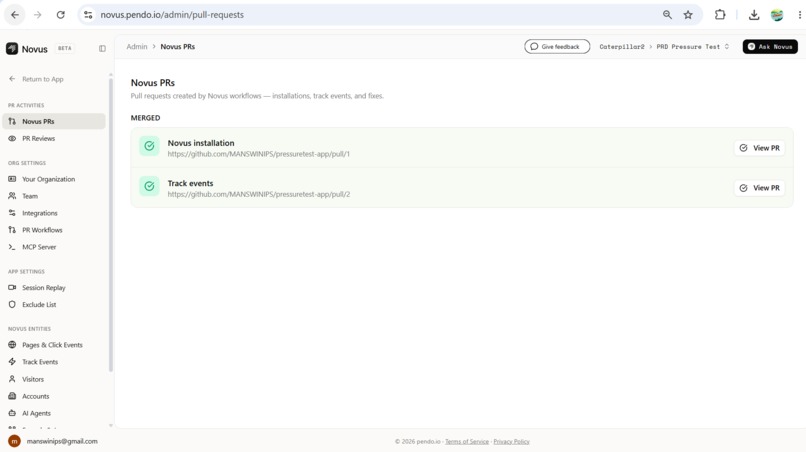Click the Visitors person icon

pos(12,379)
